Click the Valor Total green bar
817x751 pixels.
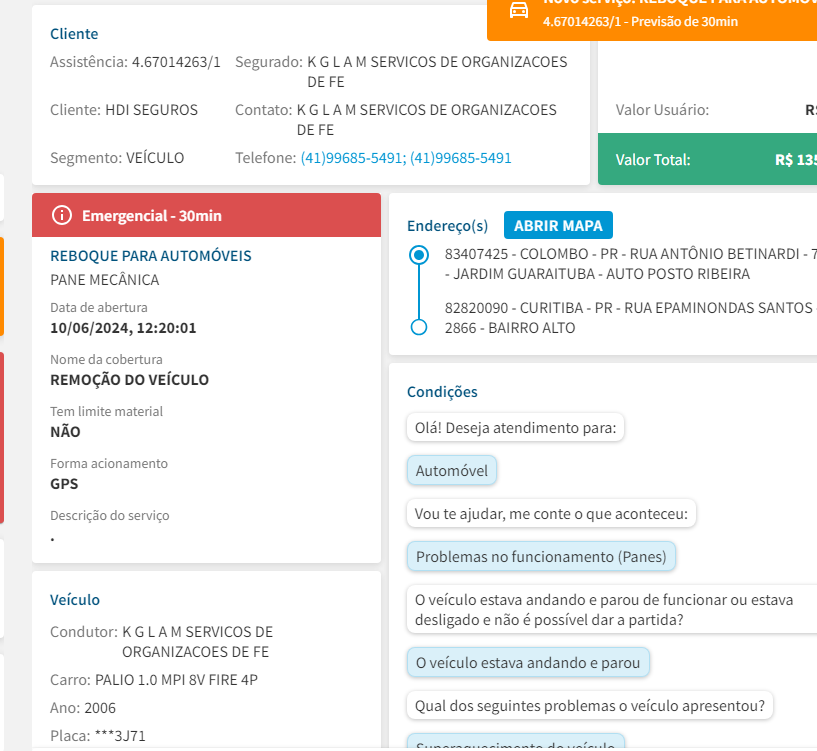[x=708, y=159]
